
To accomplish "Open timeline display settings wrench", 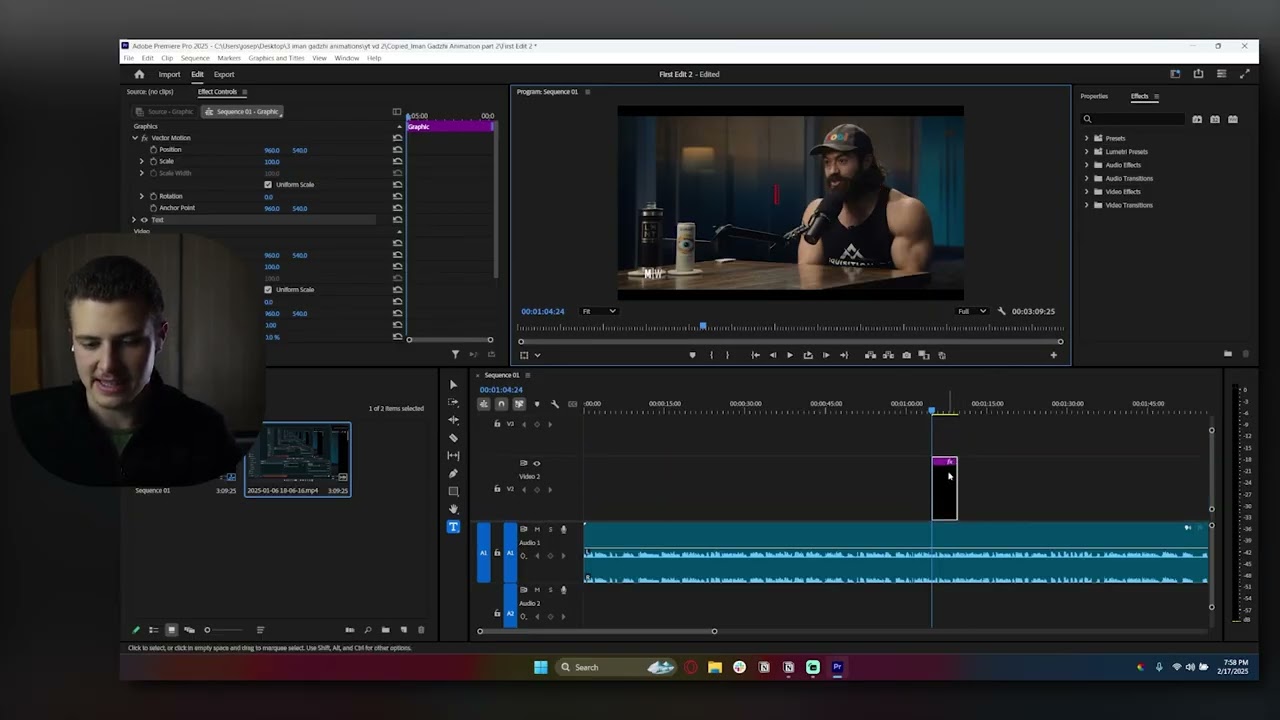I will (x=555, y=404).
